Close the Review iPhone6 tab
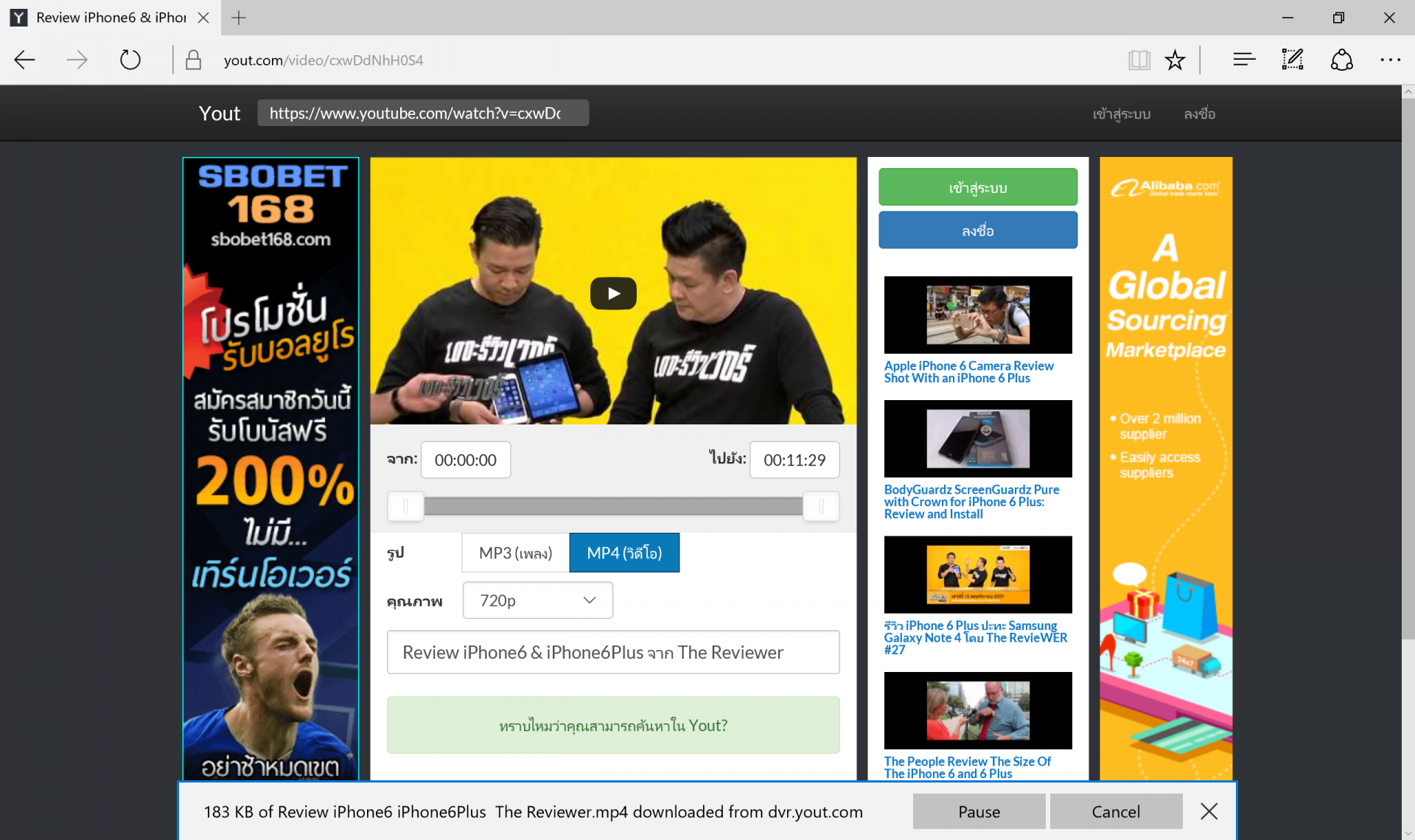Image resolution: width=1415 pixels, height=840 pixels. point(204,18)
